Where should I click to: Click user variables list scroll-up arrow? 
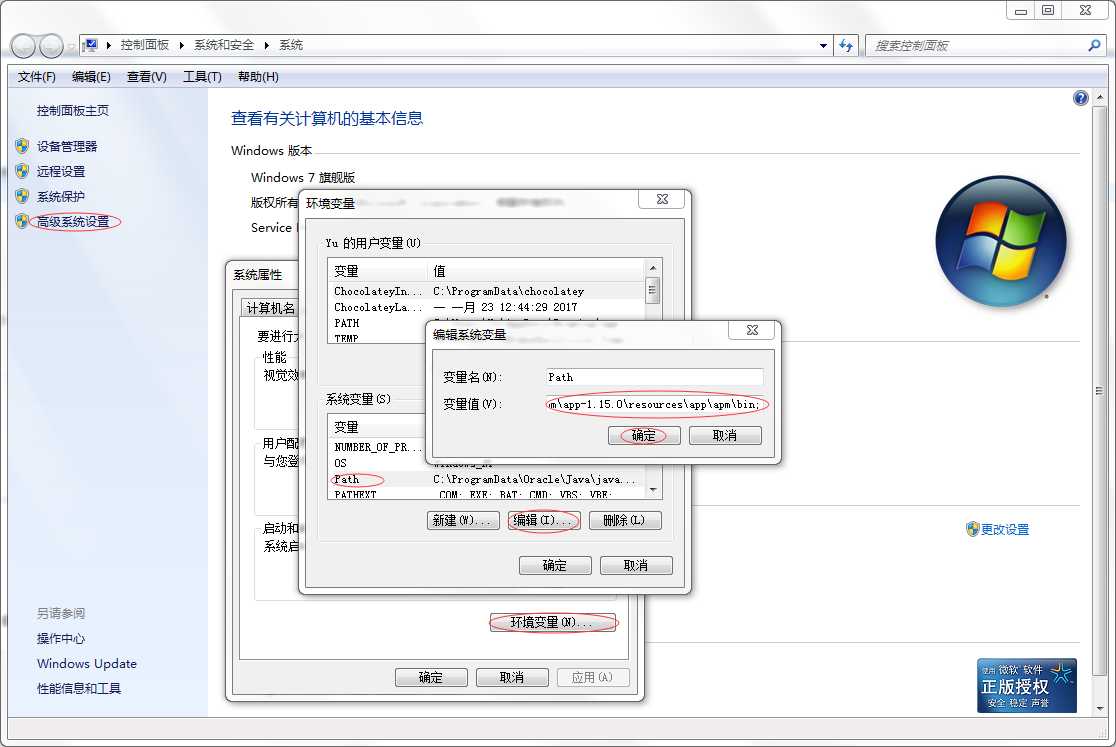coord(653,267)
